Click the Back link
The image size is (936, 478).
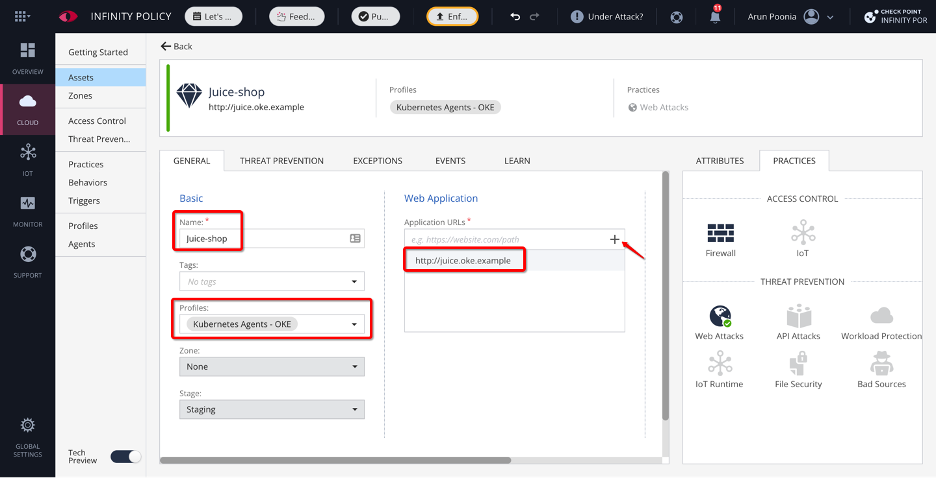click(177, 46)
